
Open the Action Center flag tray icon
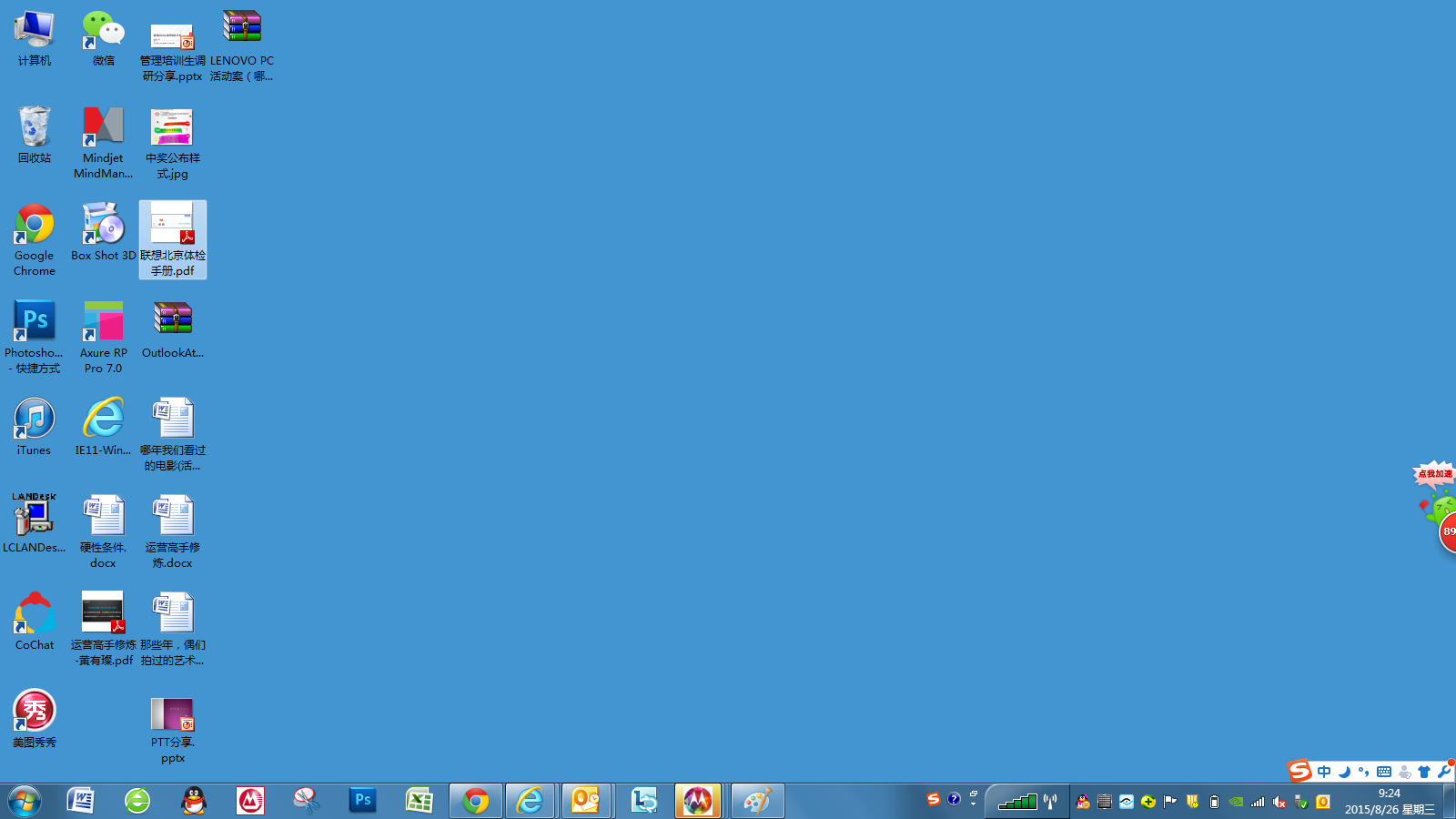click(x=1170, y=802)
